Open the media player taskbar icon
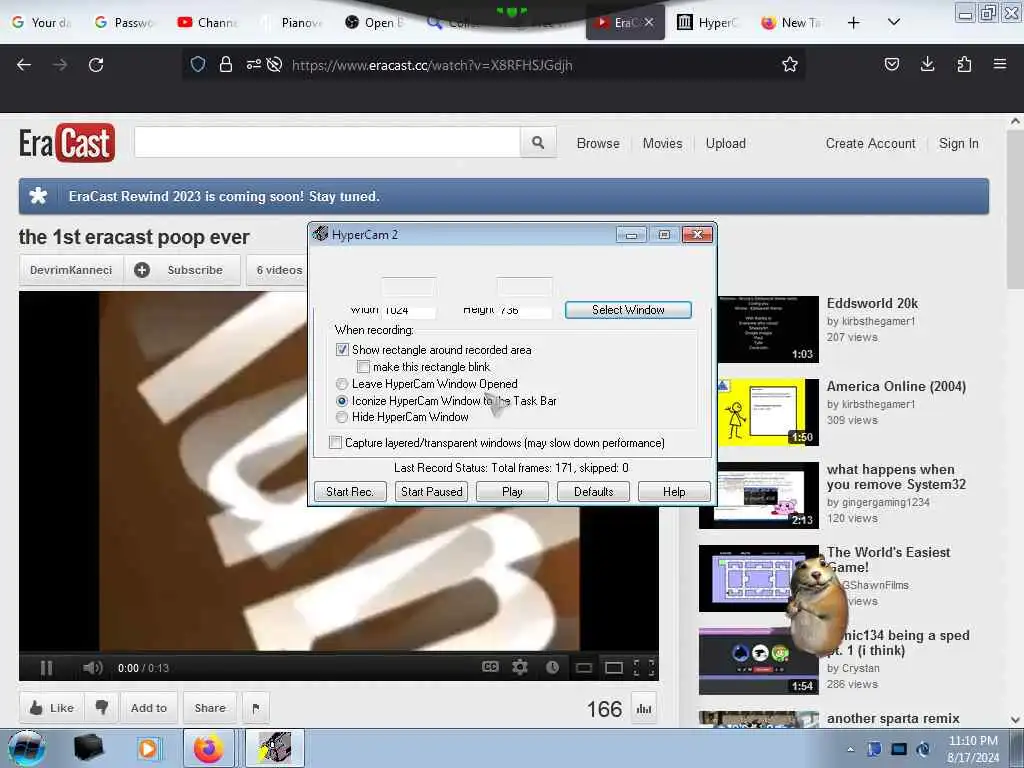Screen dimensions: 1024x768 (x=148, y=748)
